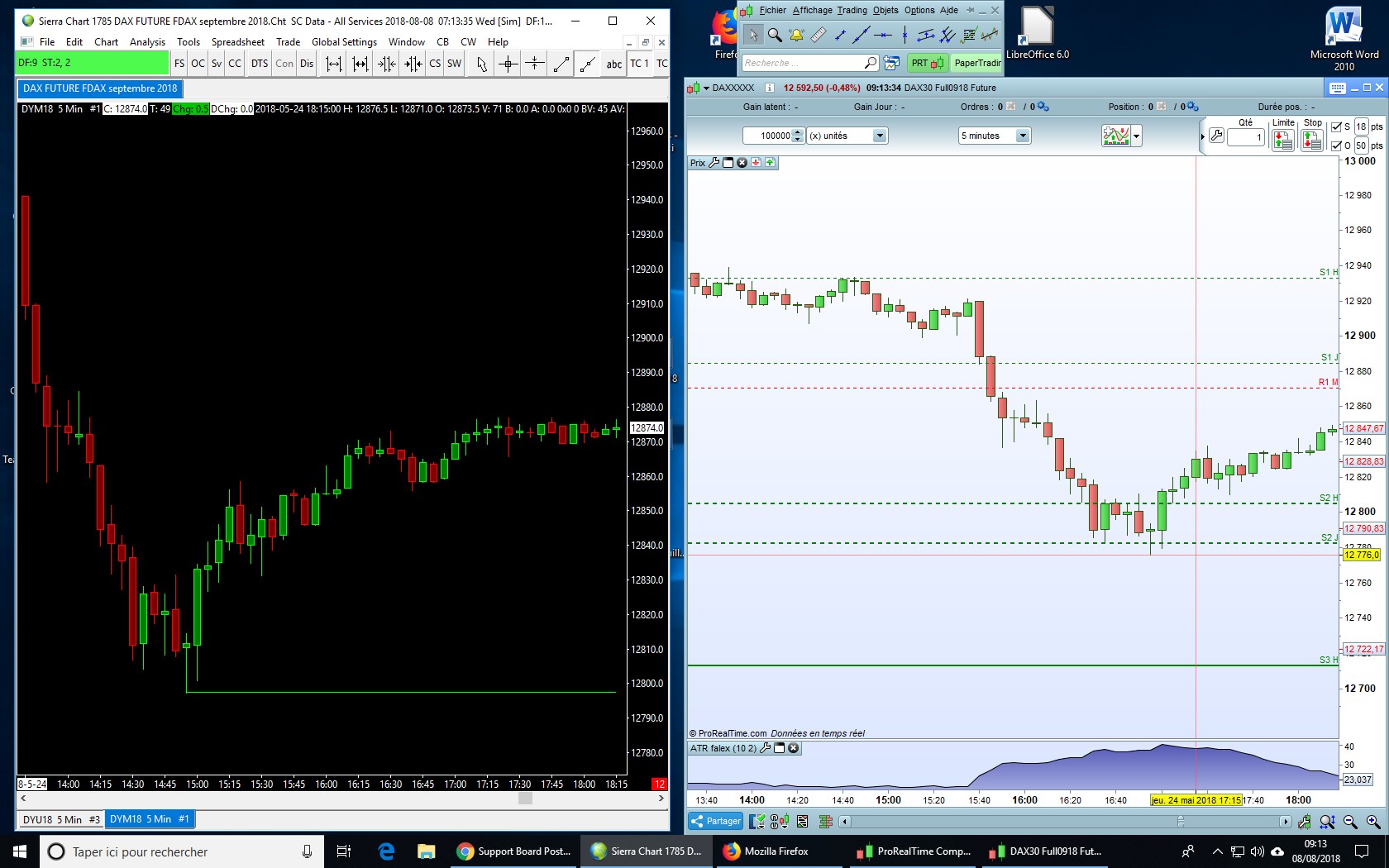The image size is (1389, 868).
Task: Activate the magnifier zoom tool in ProRealTime
Action: (x=775, y=35)
